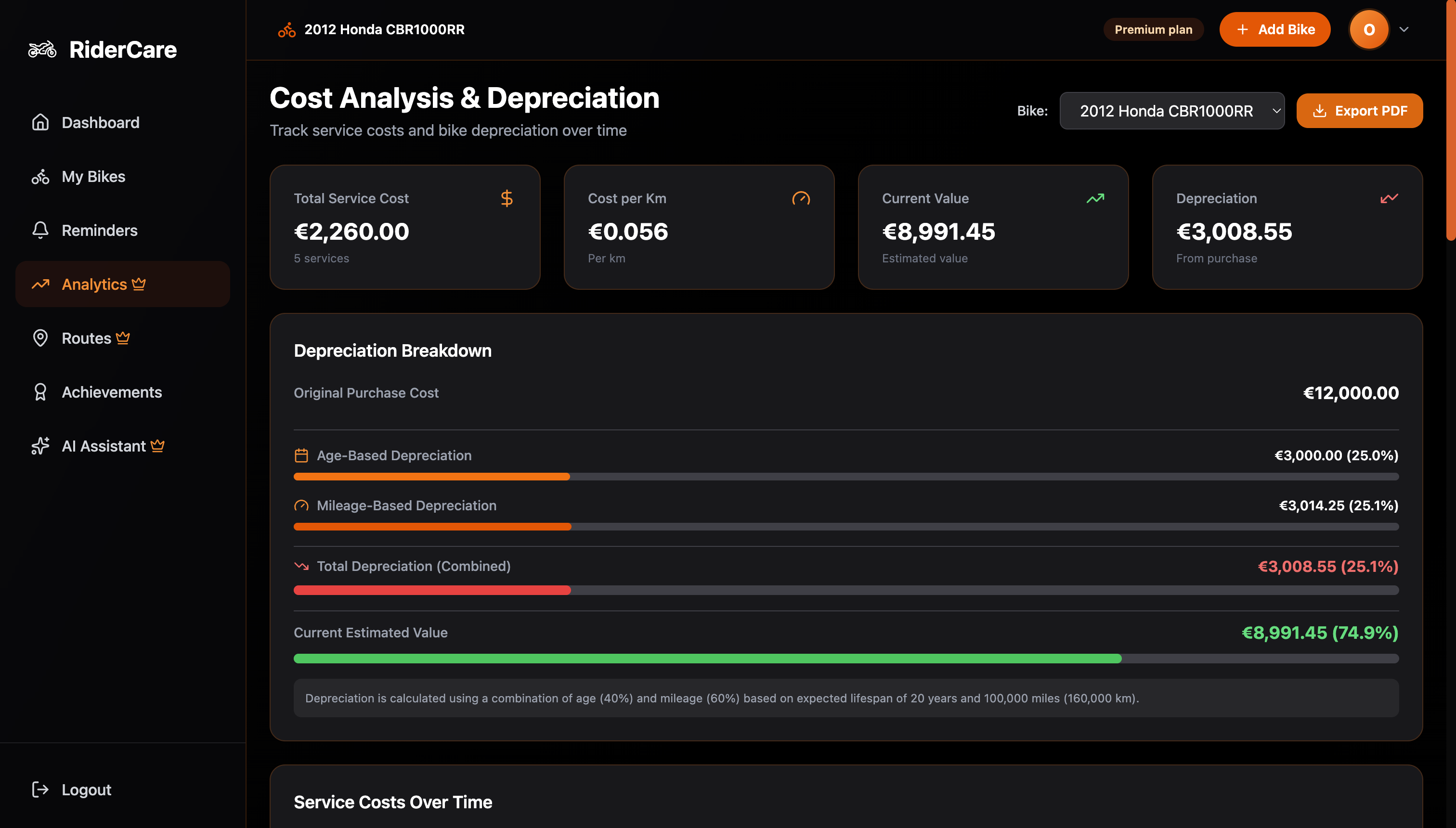Open the Bike selector dropdown

click(1171, 110)
